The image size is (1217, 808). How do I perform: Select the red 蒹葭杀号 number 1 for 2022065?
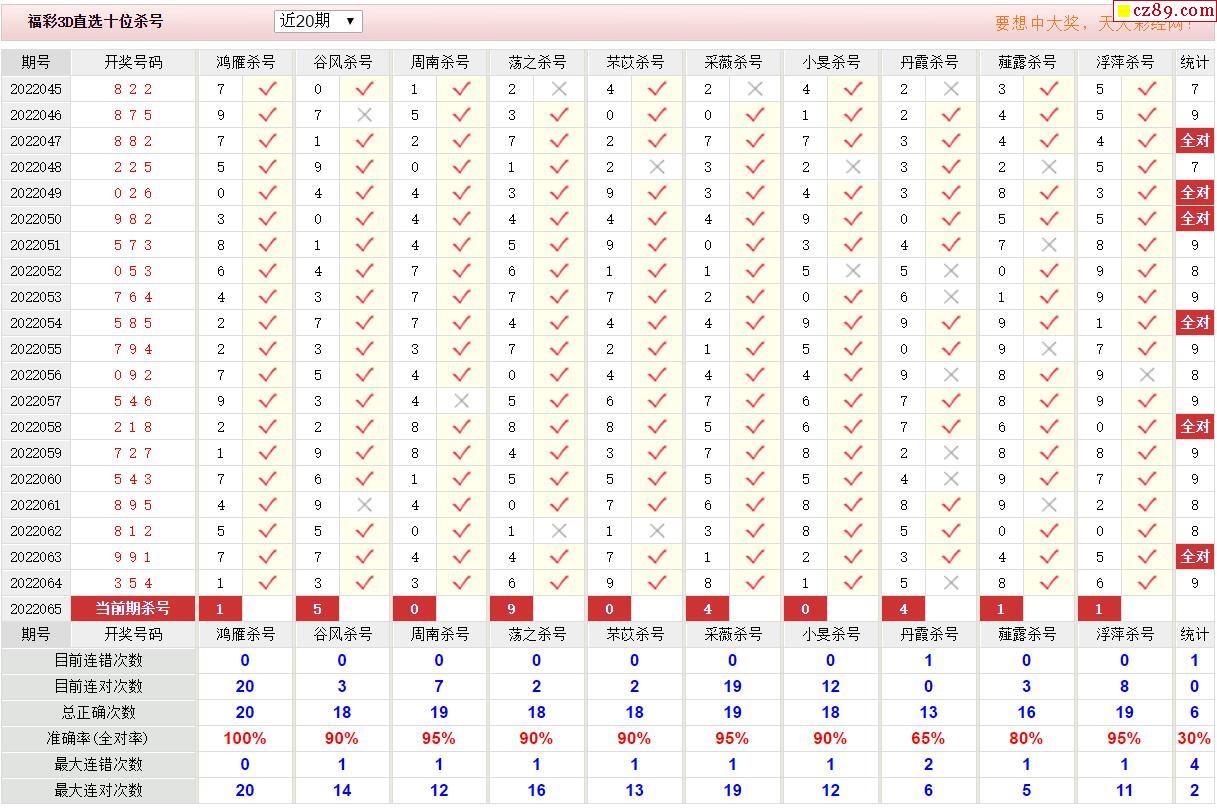(x=1001, y=609)
